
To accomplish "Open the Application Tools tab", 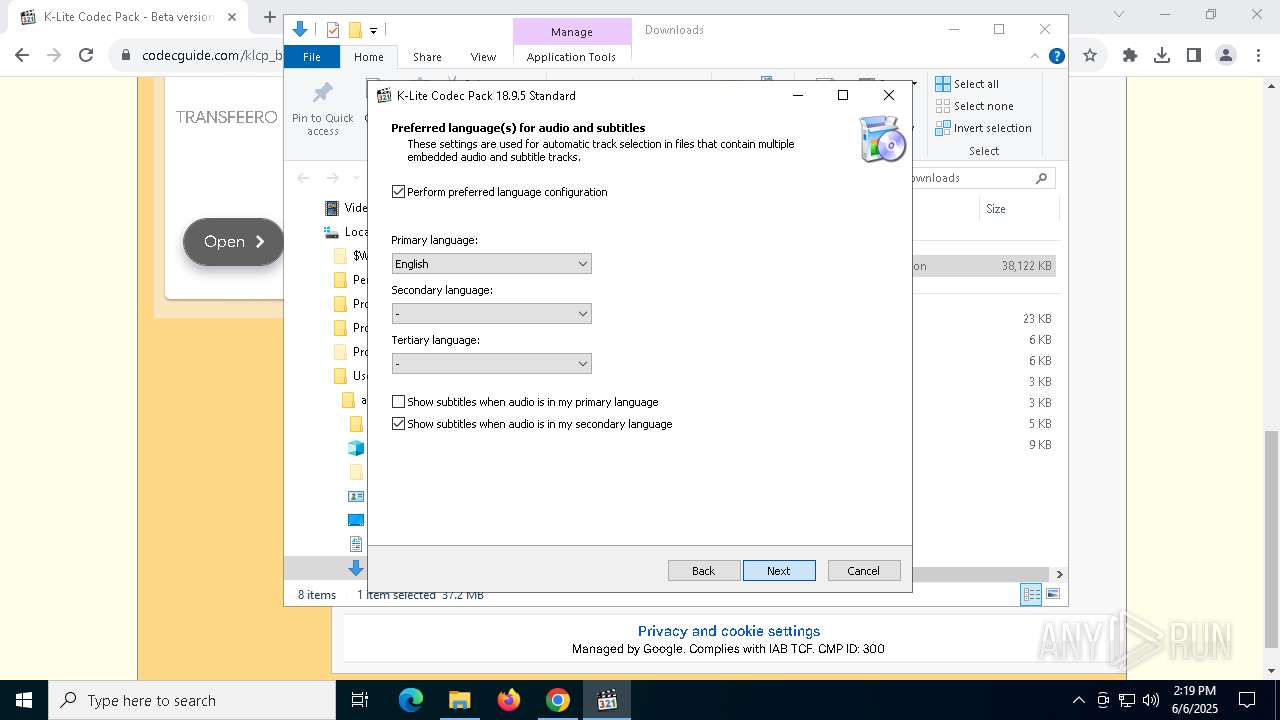I will [x=571, y=57].
